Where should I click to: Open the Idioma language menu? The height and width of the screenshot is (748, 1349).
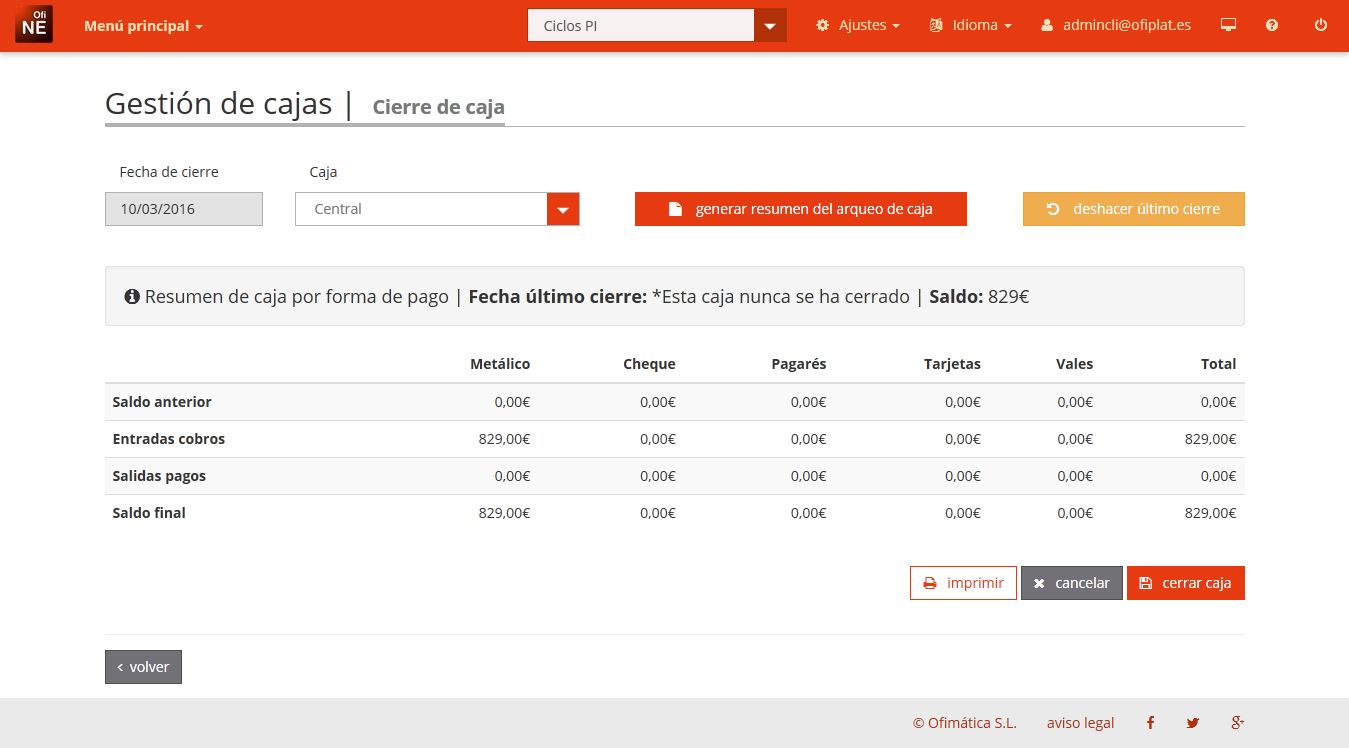coord(971,26)
